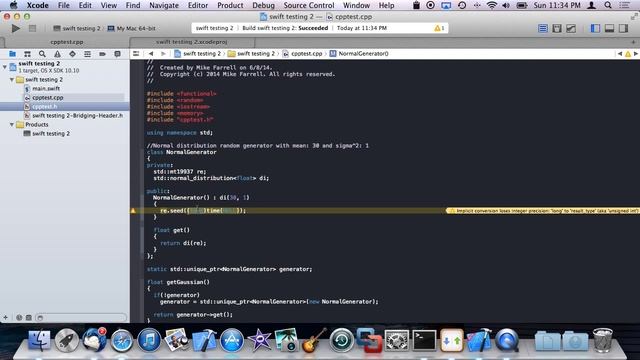This screenshot has height=360, width=640.
Task: Switch to the swift testing 2.xcodeproj tab
Action: click(x=191, y=42)
